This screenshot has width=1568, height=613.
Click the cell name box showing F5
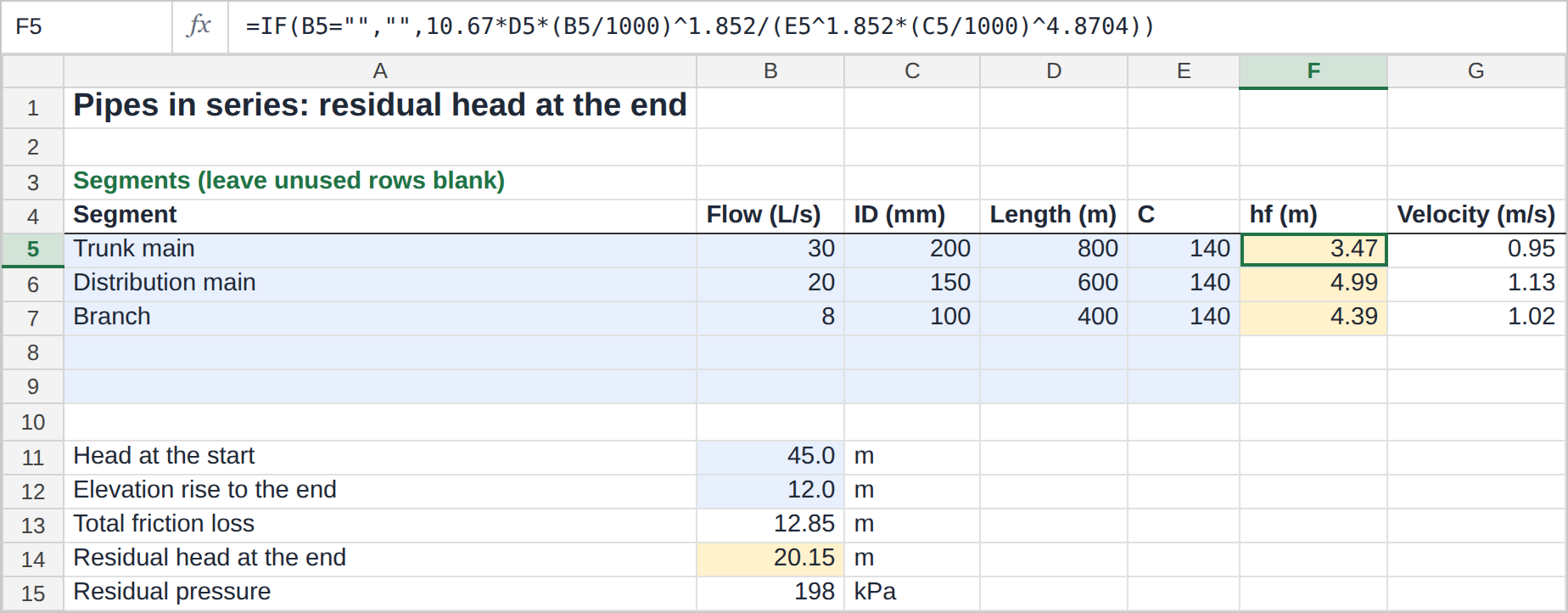click(x=87, y=26)
